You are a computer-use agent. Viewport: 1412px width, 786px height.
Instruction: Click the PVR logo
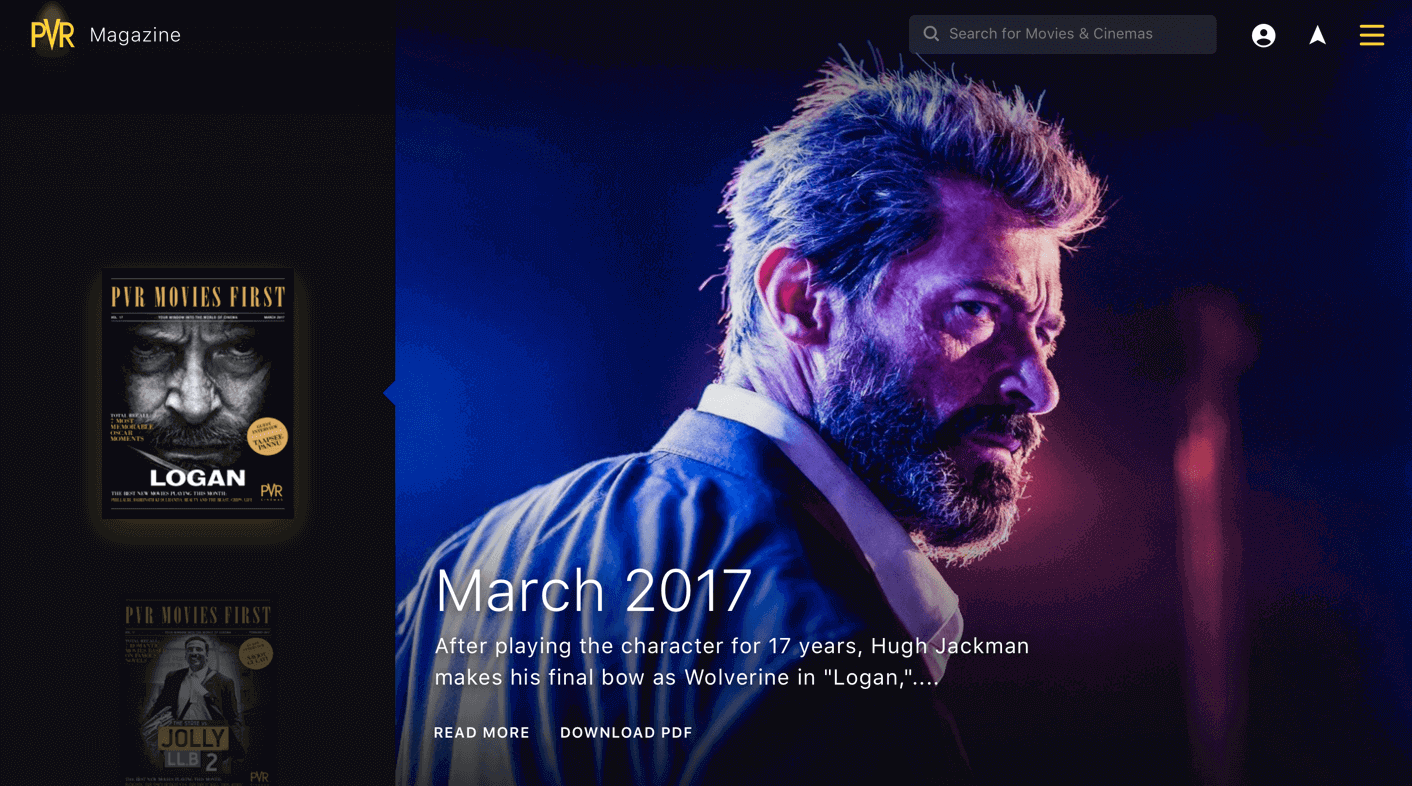pos(53,35)
